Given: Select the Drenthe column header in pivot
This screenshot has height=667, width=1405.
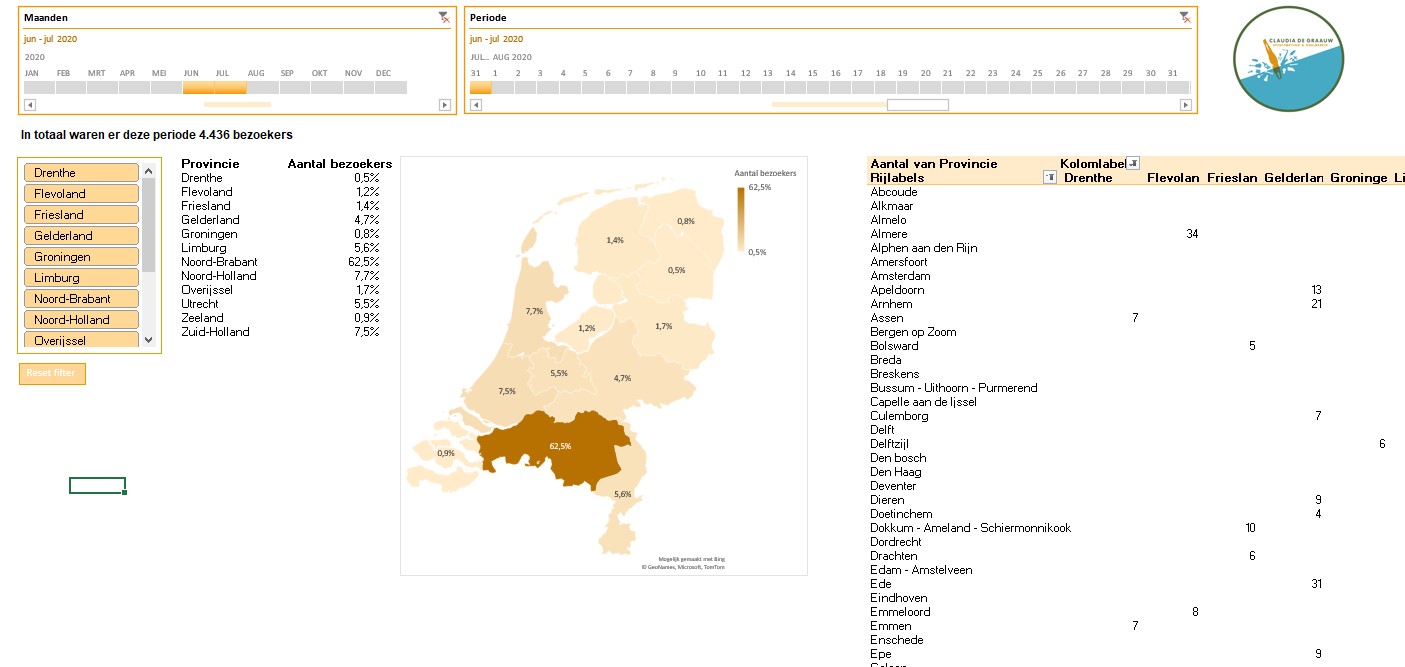Looking at the screenshot, I should (1088, 178).
